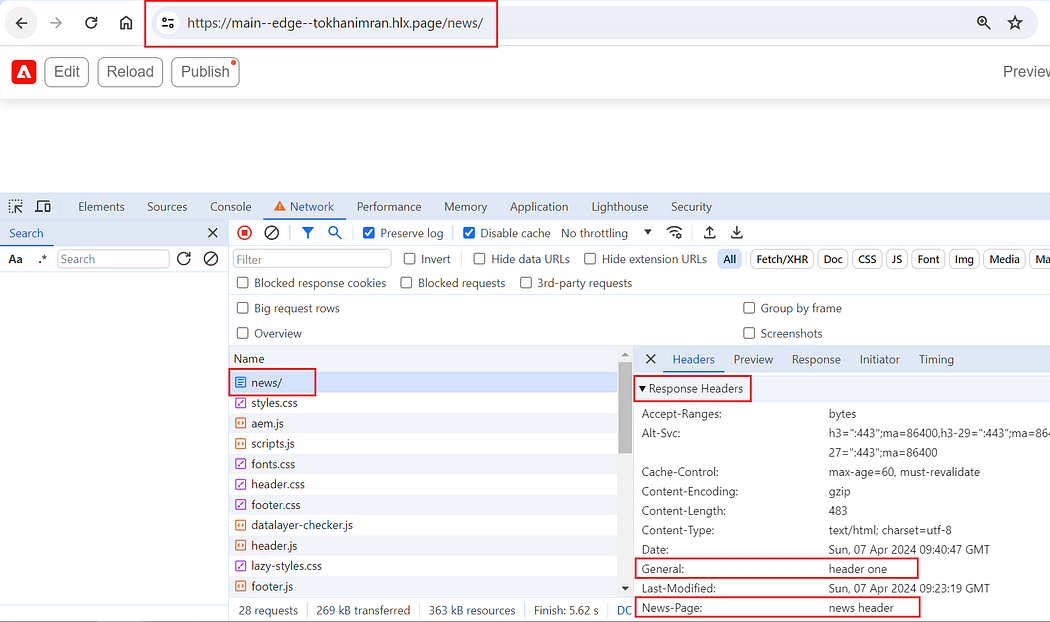Click the import HAR upload icon
The height and width of the screenshot is (622, 1050).
(x=709, y=232)
